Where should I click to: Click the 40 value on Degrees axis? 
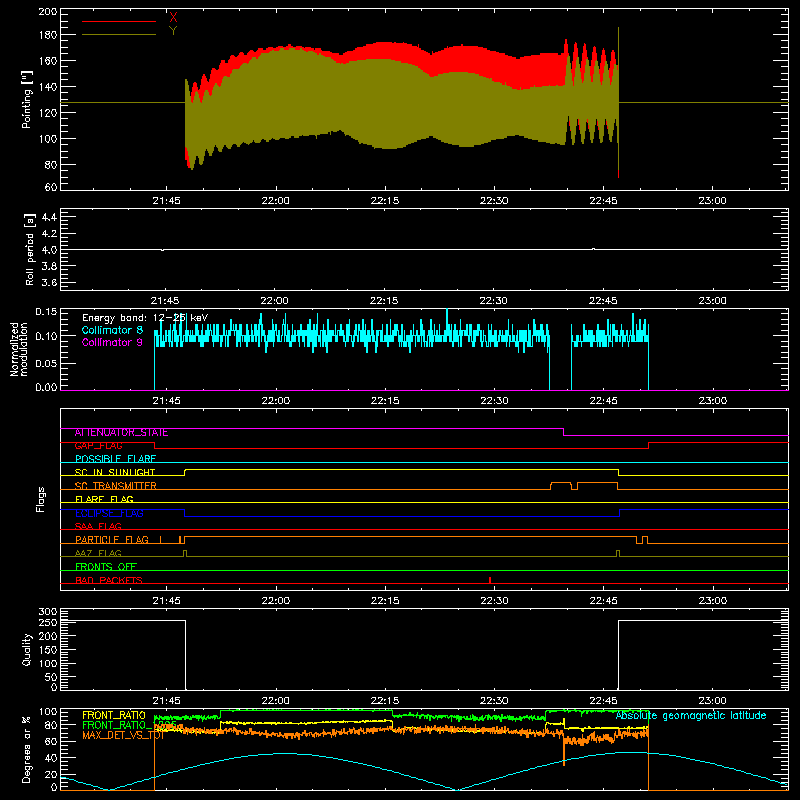[x=51, y=758]
